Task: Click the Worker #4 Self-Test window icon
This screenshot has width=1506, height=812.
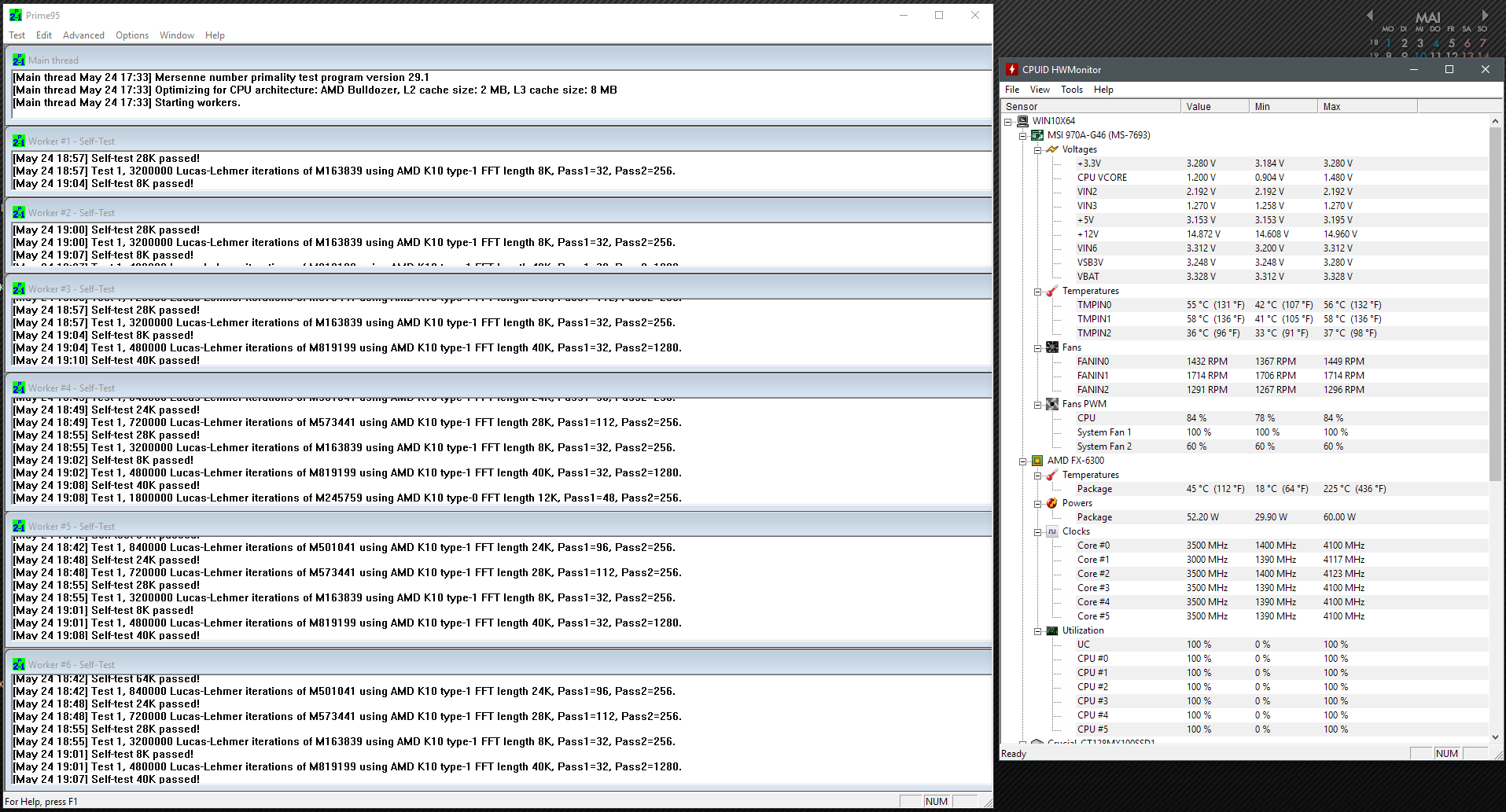Action: (x=19, y=388)
